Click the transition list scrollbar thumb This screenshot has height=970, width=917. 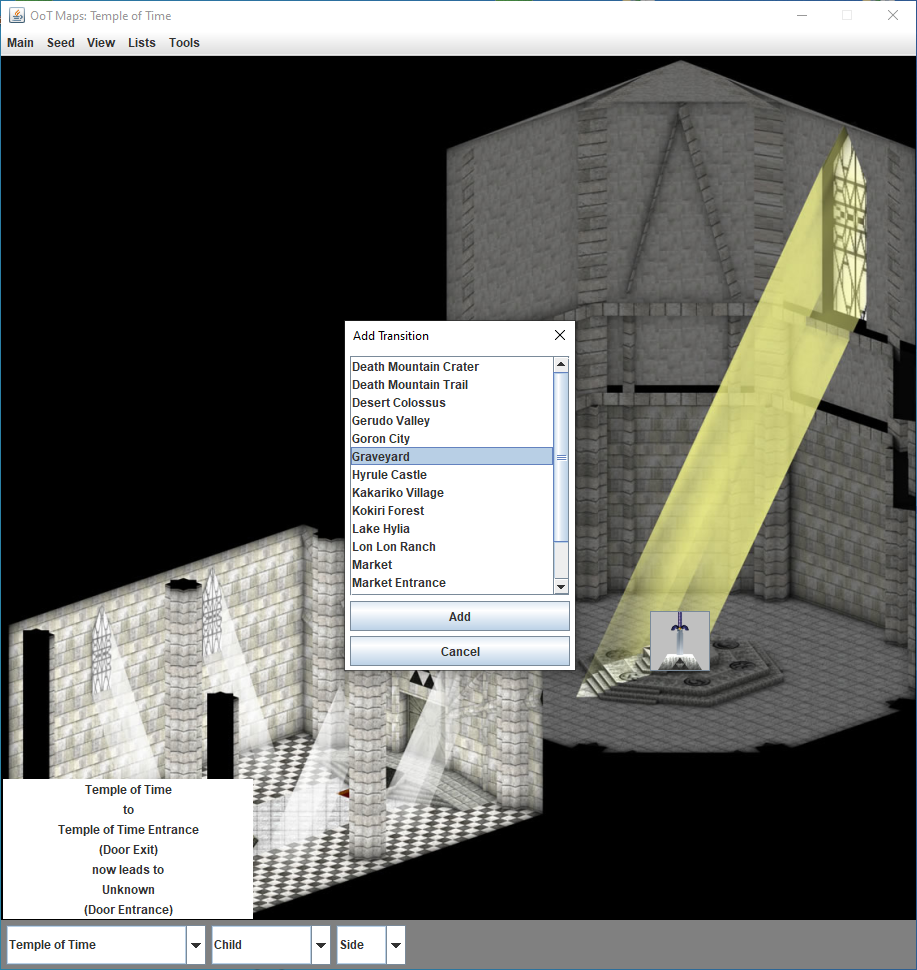(x=561, y=457)
